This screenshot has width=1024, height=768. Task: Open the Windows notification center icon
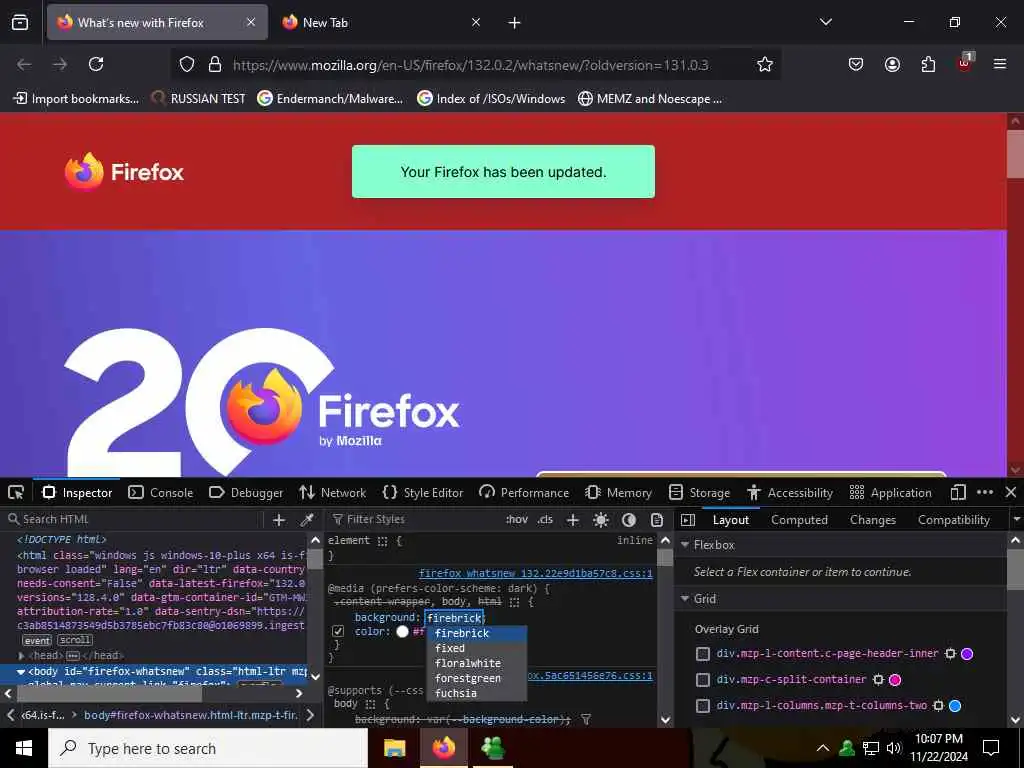991,748
